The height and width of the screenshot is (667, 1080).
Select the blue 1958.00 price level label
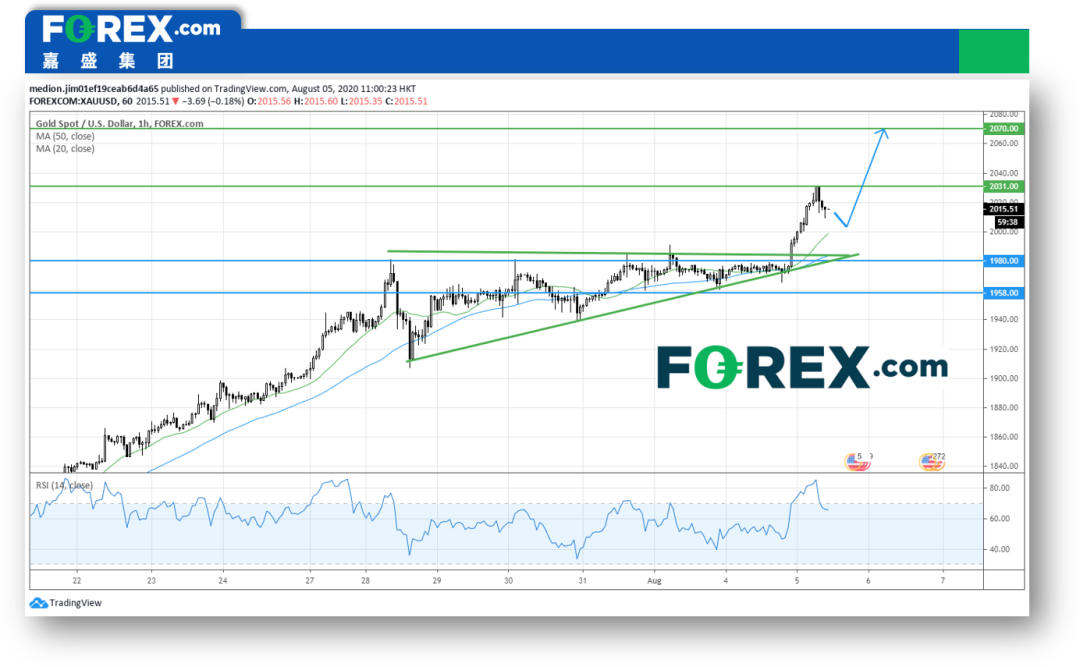(1004, 293)
